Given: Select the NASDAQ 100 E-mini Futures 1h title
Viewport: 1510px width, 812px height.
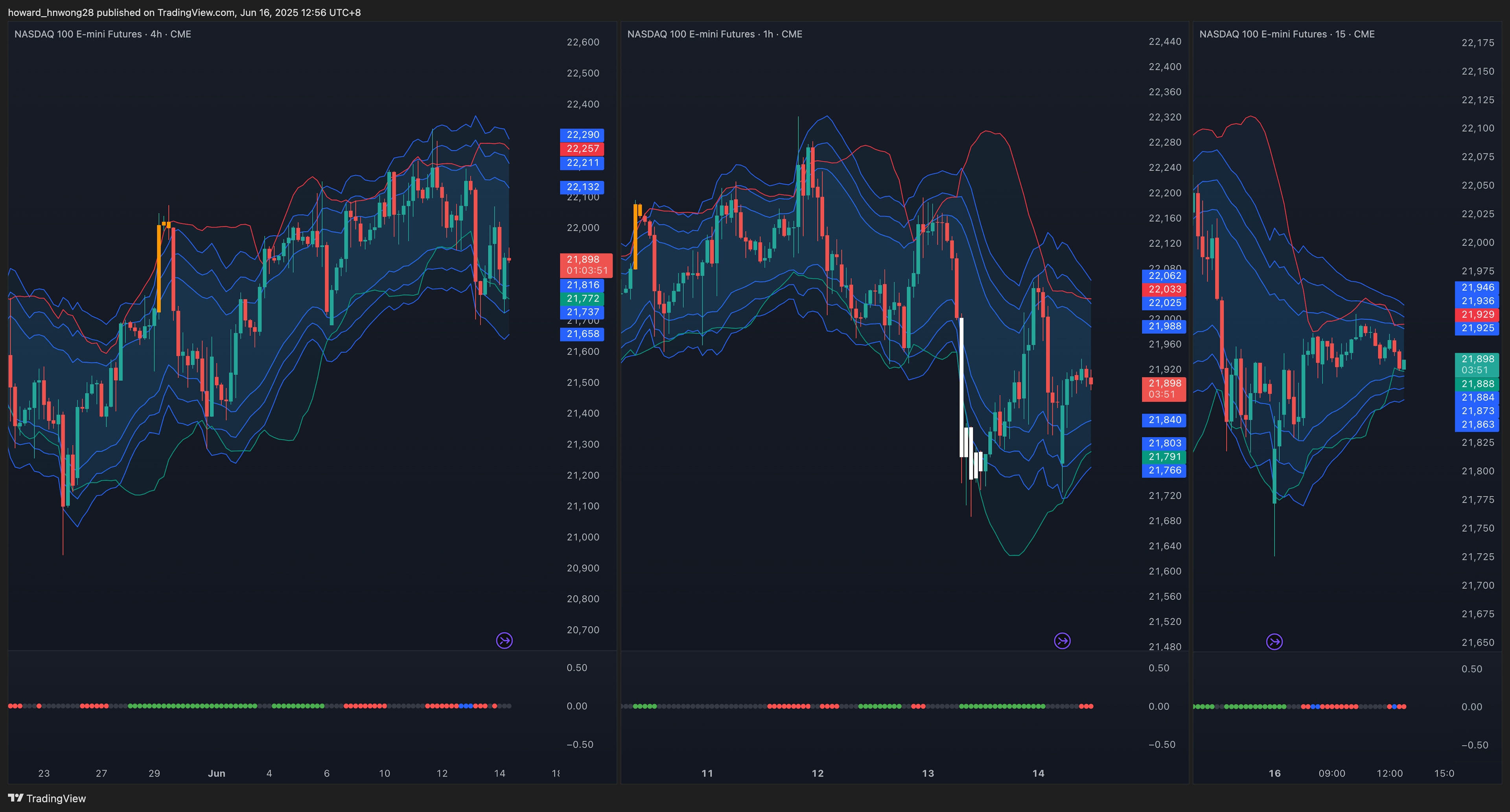Looking at the screenshot, I should pyautogui.click(x=714, y=34).
